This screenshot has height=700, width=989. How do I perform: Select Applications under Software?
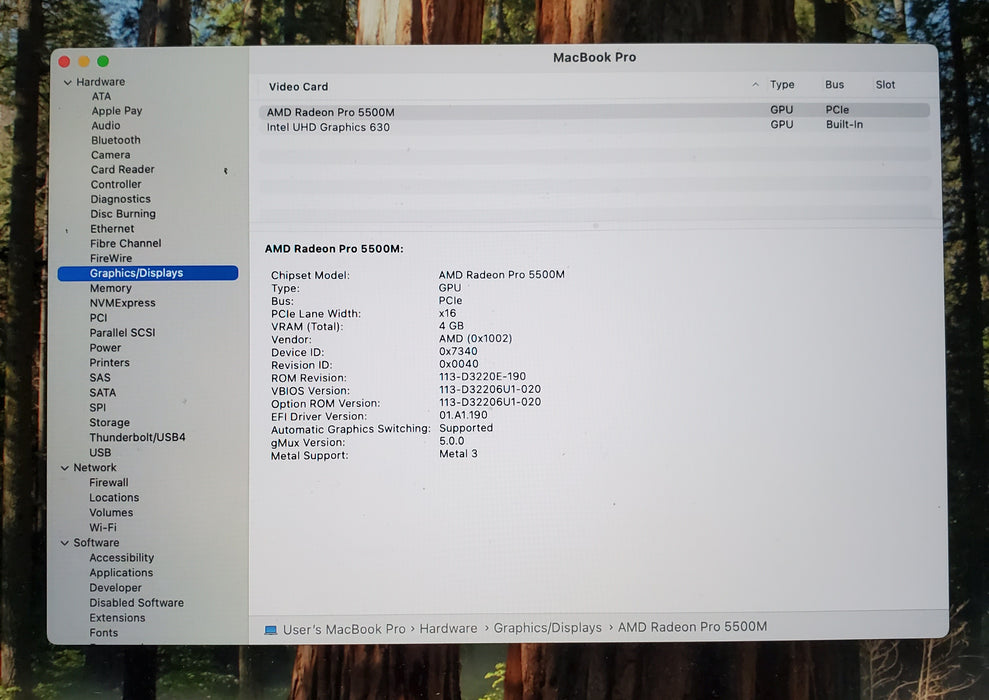pos(121,573)
